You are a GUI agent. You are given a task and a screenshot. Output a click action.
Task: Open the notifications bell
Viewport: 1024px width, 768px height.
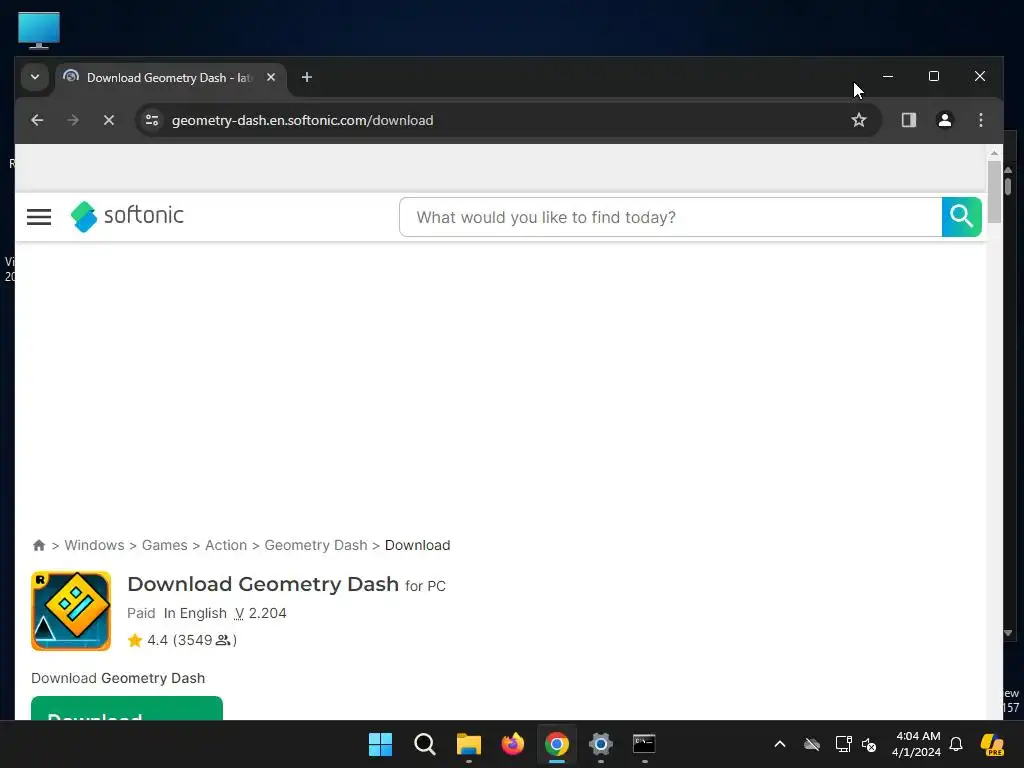(956, 744)
